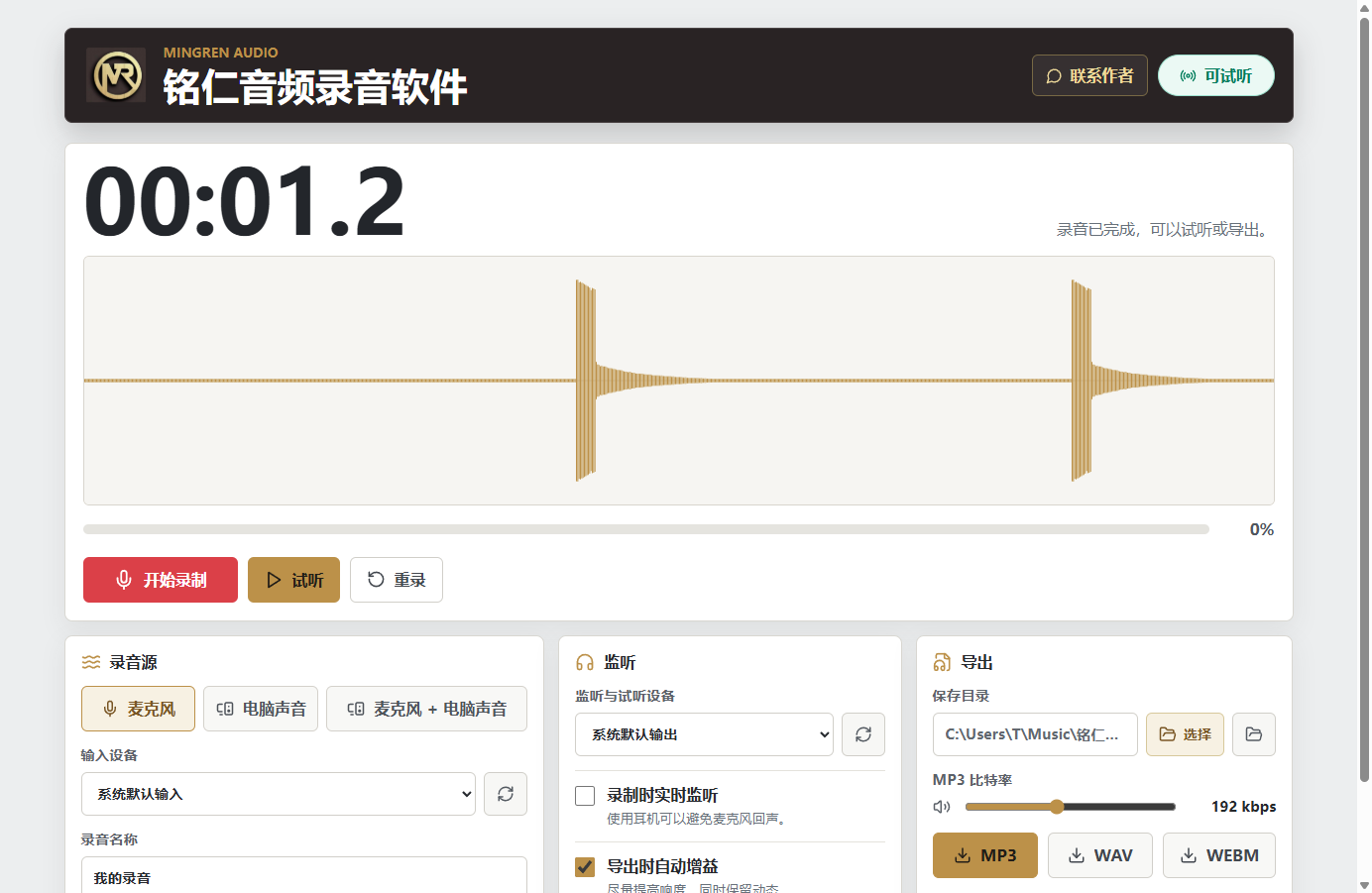The height and width of the screenshot is (893, 1372).
Task: Start recording with 开始录制 button
Action: (161, 580)
